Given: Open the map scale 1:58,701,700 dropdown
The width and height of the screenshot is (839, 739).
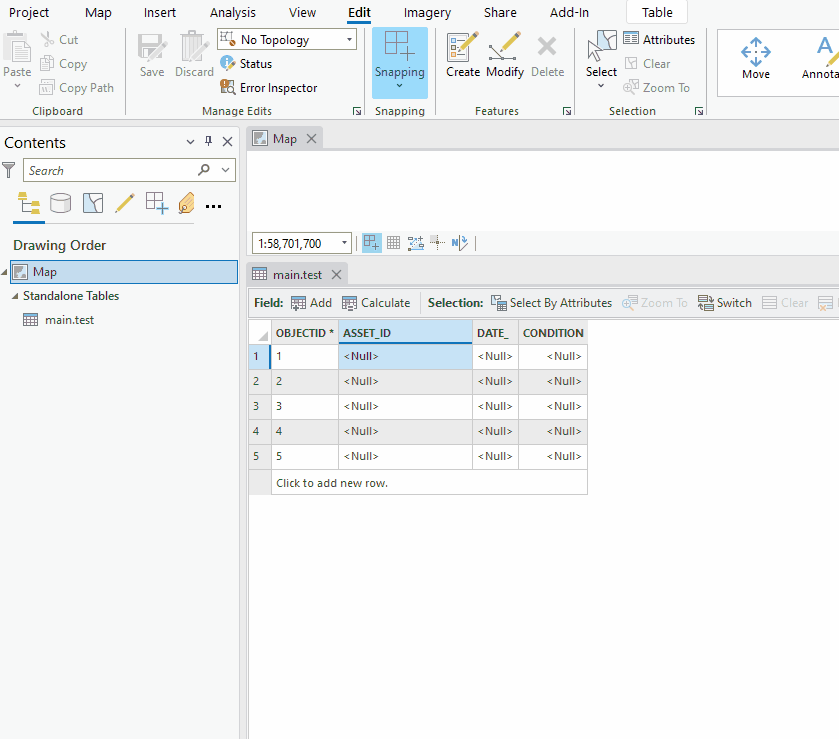Looking at the screenshot, I should pos(345,243).
